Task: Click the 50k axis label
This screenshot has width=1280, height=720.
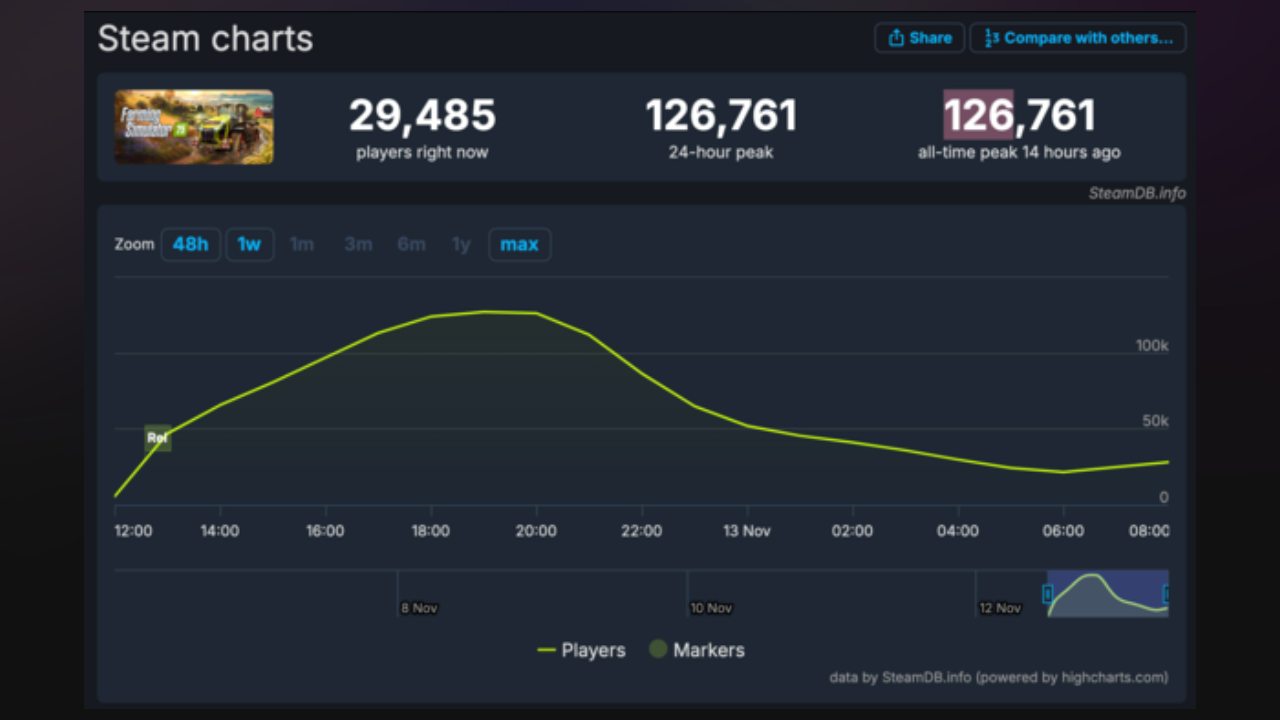Action: (x=1155, y=421)
